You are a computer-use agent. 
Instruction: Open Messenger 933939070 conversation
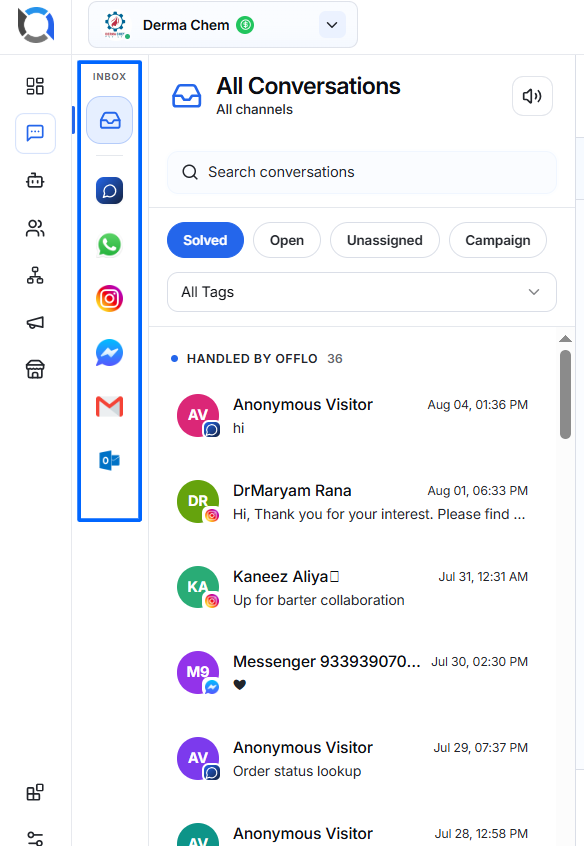click(352, 673)
